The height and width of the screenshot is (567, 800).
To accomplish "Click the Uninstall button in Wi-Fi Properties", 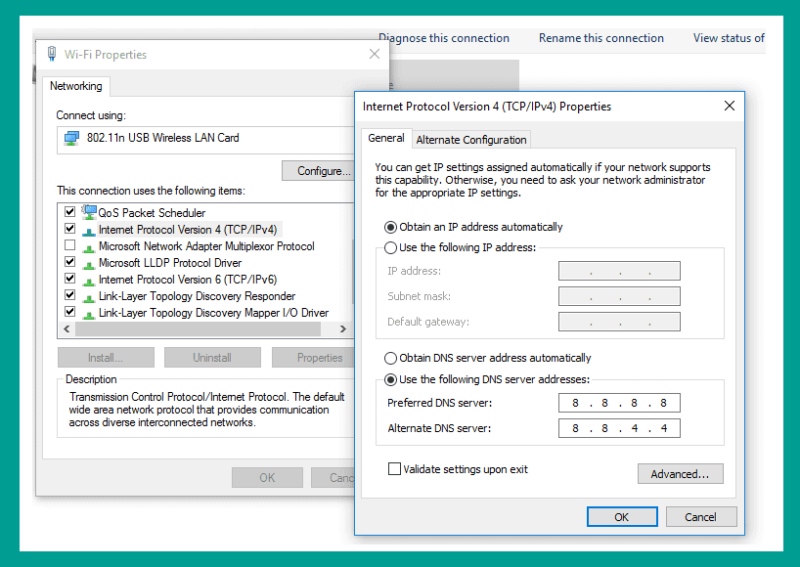I will point(212,358).
